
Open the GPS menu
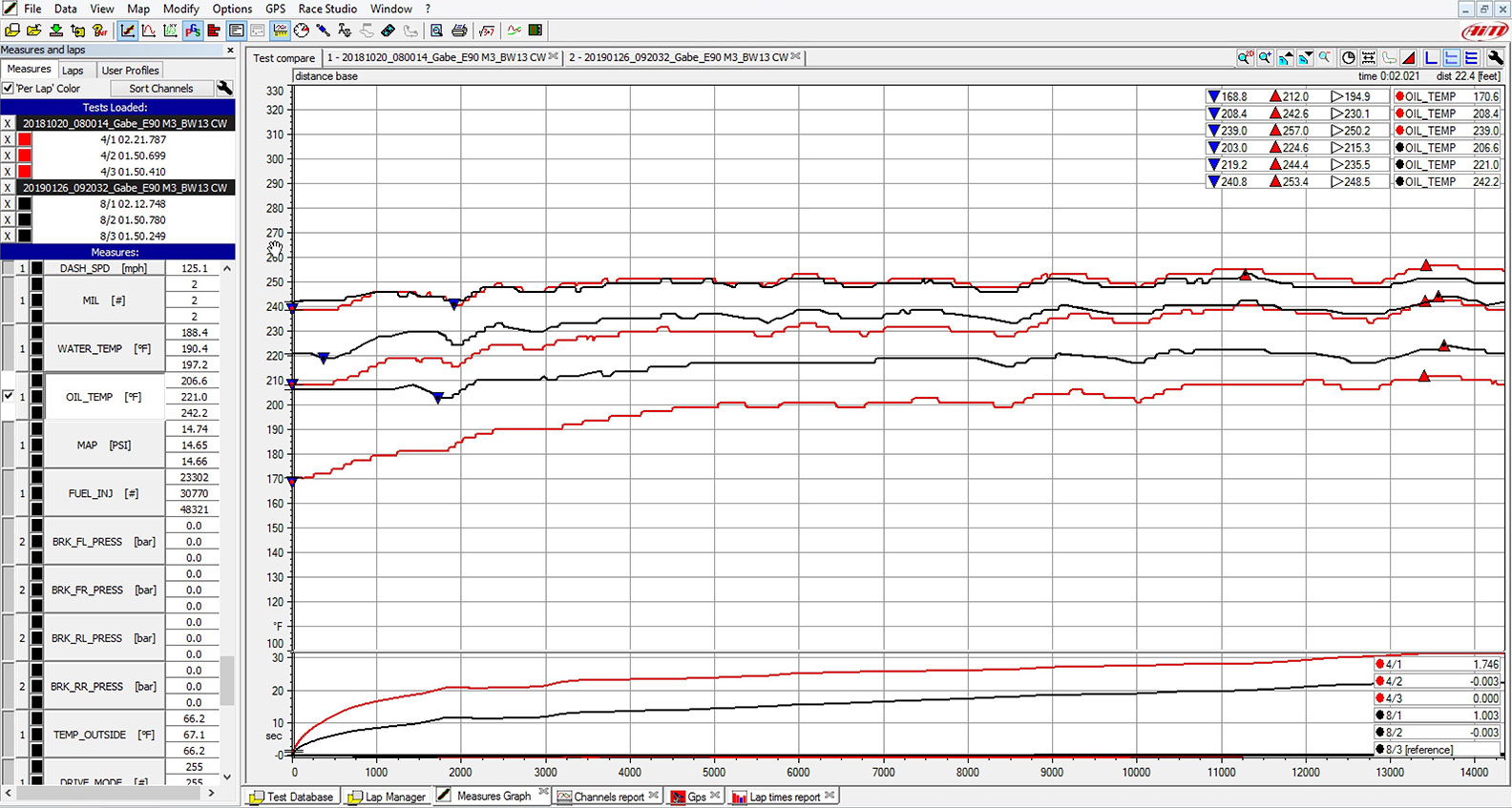pos(275,9)
